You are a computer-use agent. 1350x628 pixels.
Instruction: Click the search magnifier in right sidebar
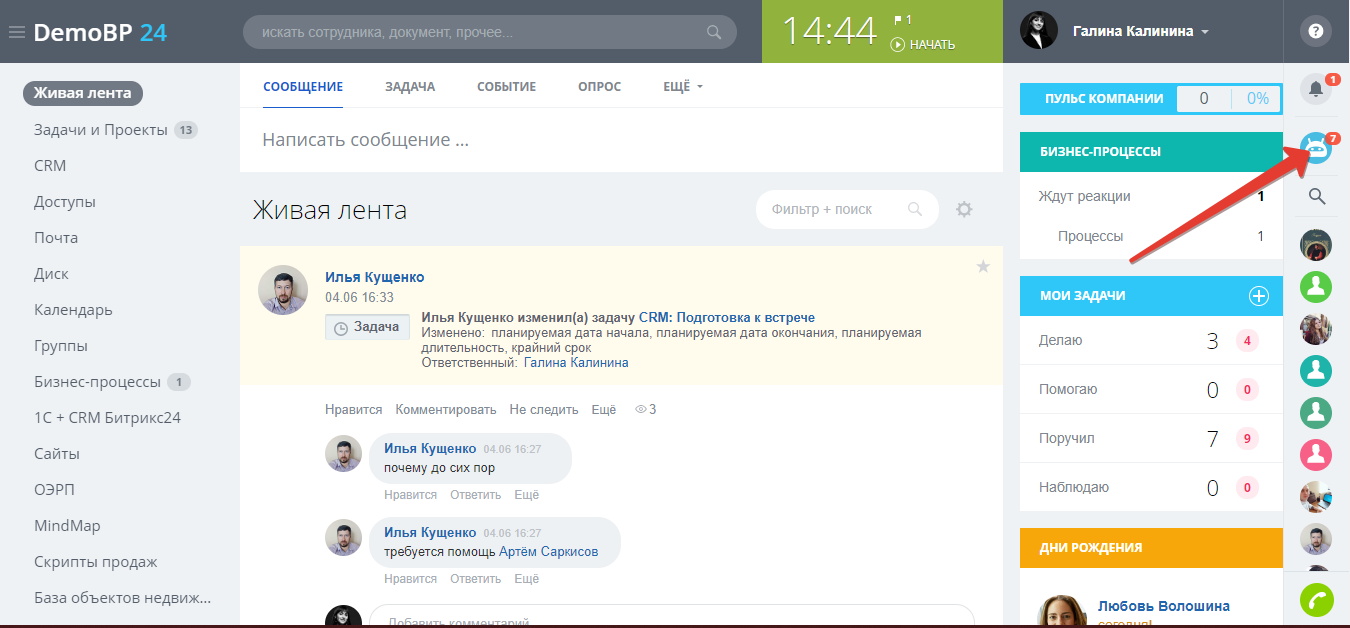(1317, 197)
